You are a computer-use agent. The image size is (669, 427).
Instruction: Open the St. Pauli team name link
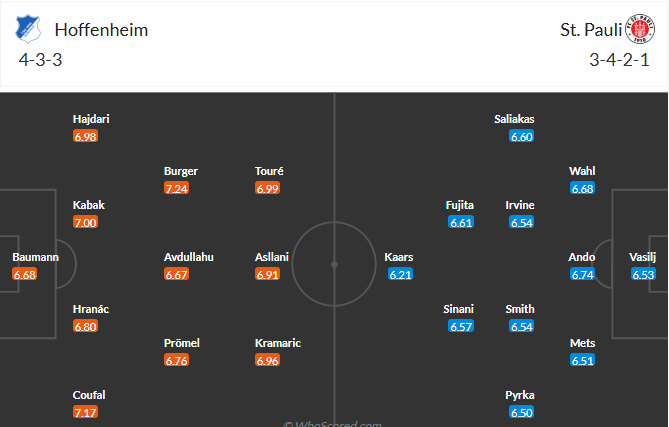(587, 30)
